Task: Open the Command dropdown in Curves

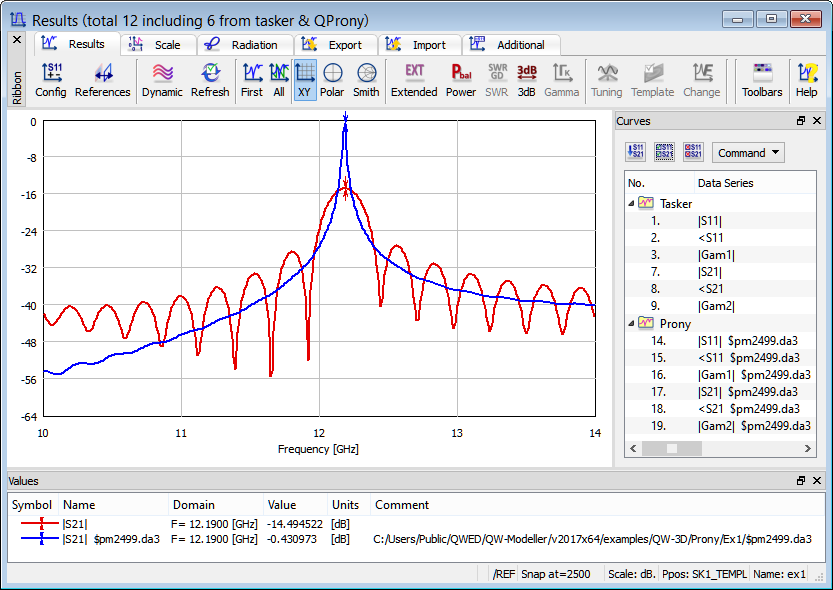Action: [x=748, y=153]
